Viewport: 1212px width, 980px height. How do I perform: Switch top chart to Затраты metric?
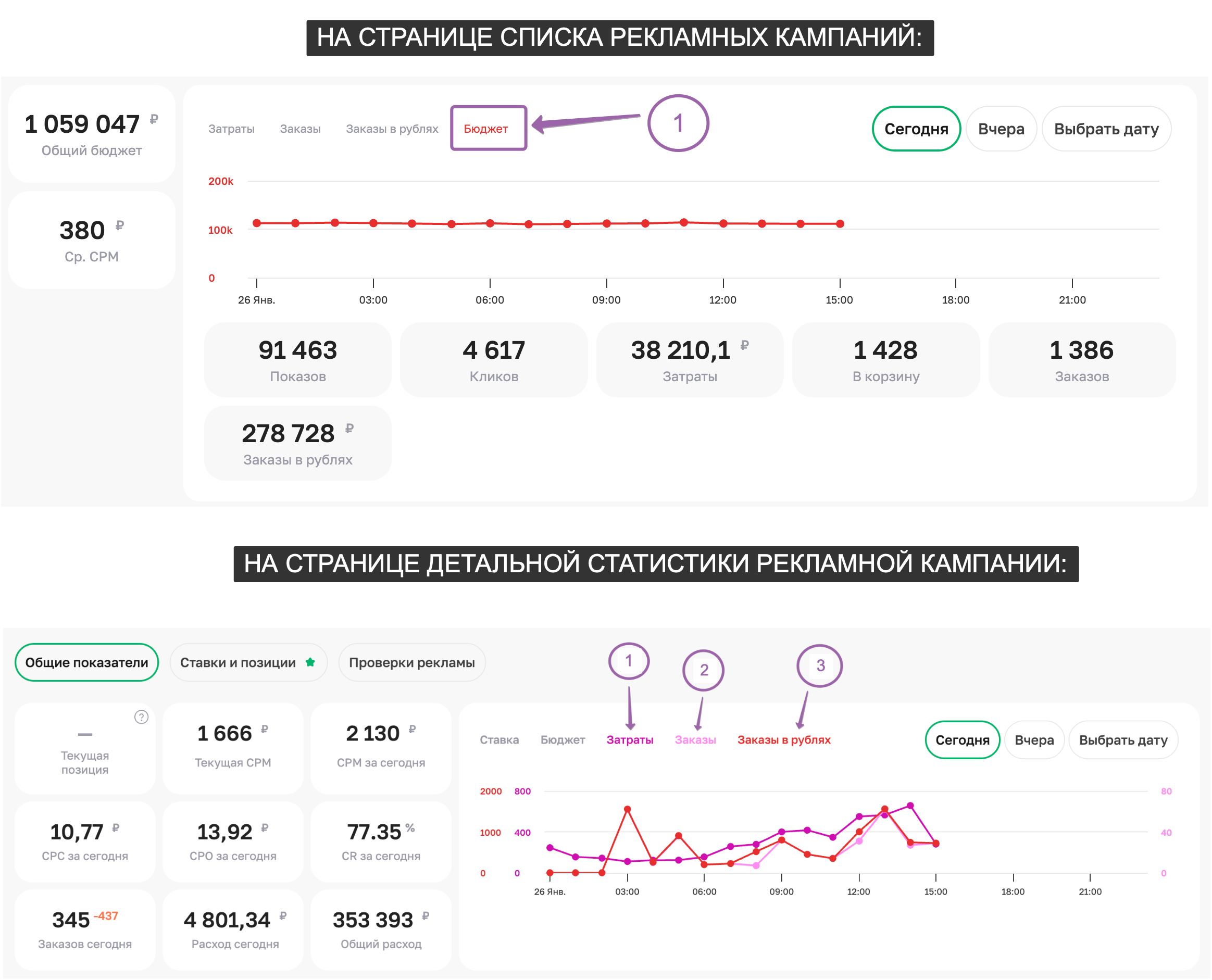231,129
